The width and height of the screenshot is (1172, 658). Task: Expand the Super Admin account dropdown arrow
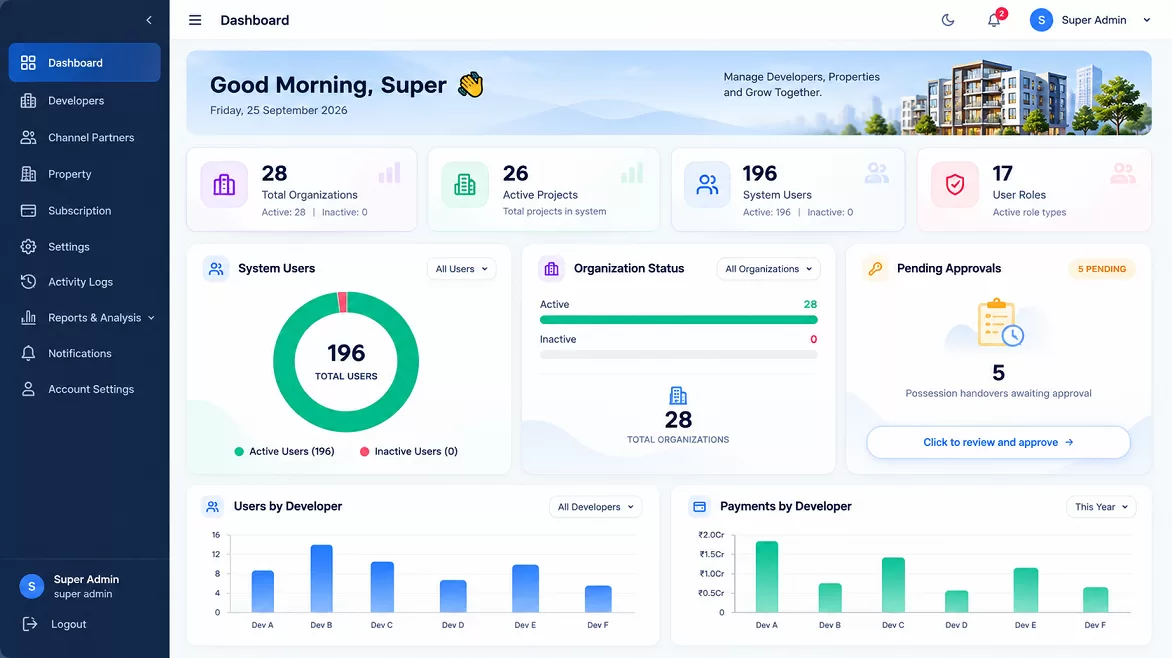[x=1147, y=20]
